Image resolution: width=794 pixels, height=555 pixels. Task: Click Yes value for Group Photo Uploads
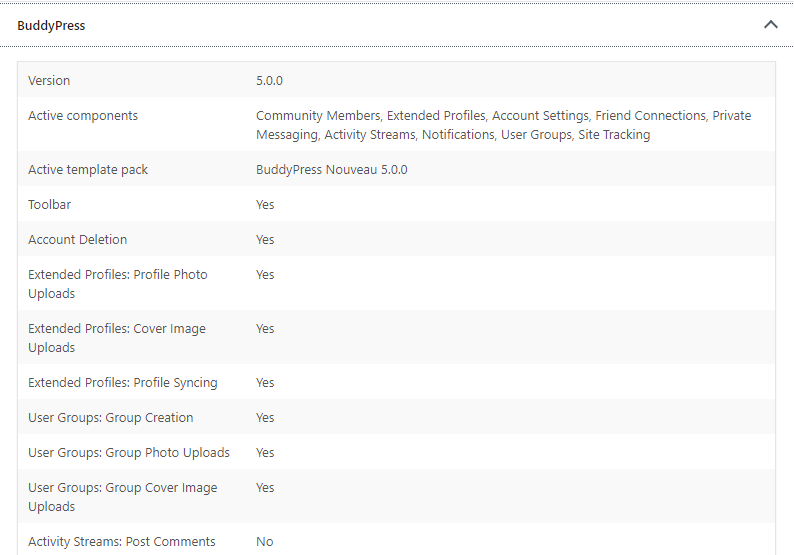(265, 453)
